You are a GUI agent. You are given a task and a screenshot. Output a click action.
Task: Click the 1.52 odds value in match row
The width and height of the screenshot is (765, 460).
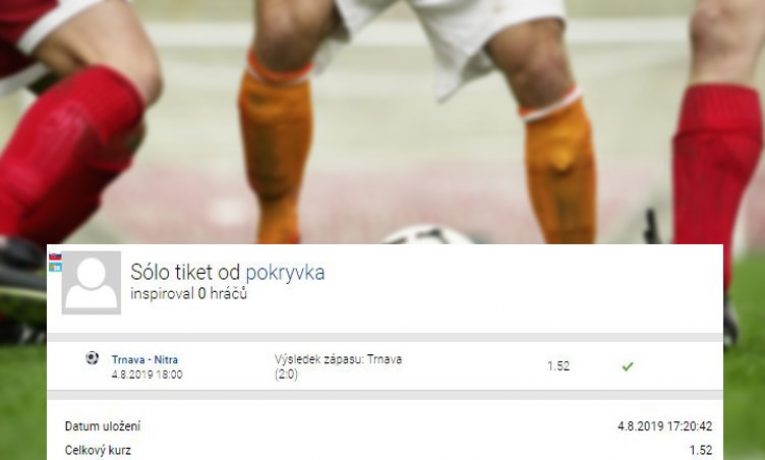click(559, 366)
